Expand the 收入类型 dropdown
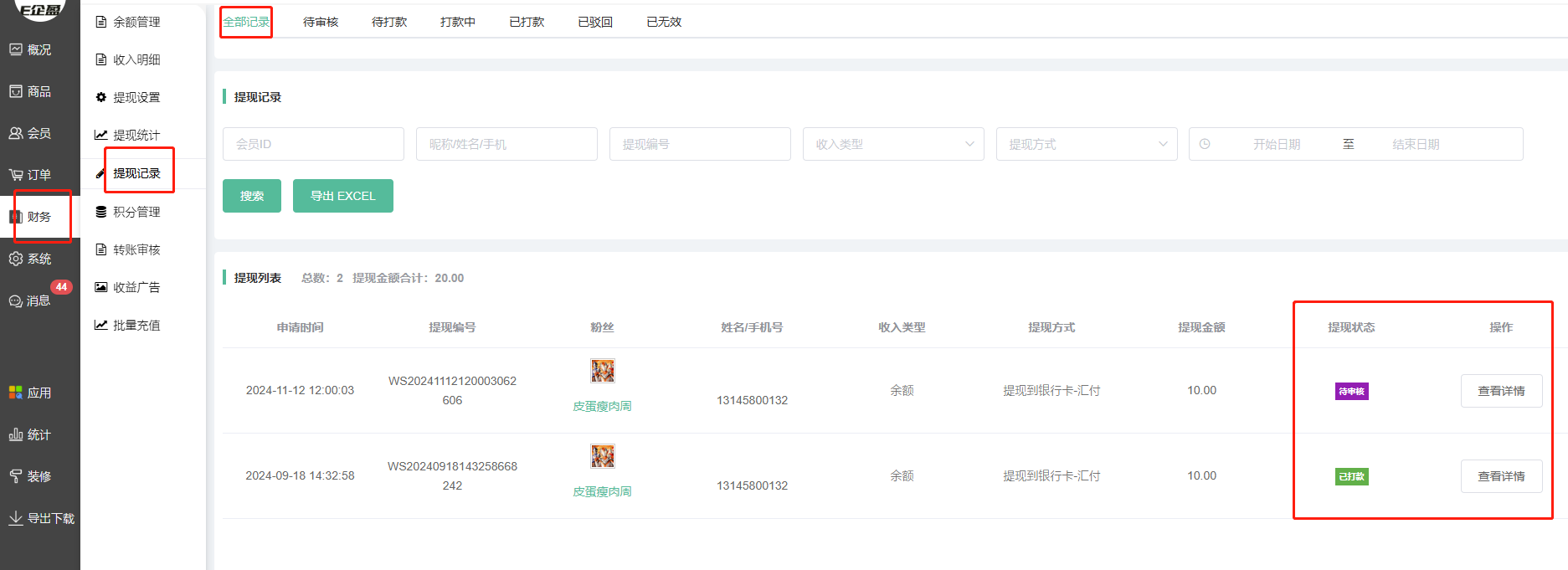The height and width of the screenshot is (570, 1568). pos(892,144)
